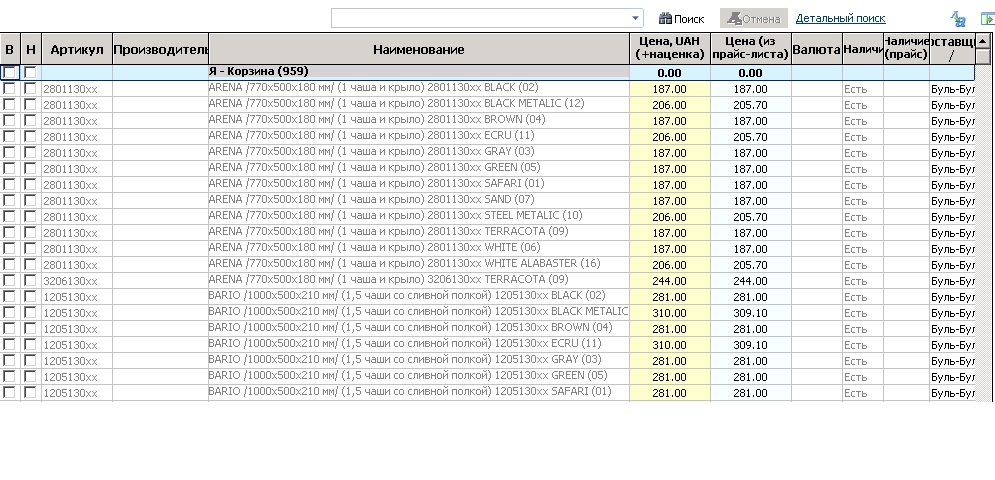Sort by the Производитель column header
This screenshot has width=995, height=480.
[161, 49]
